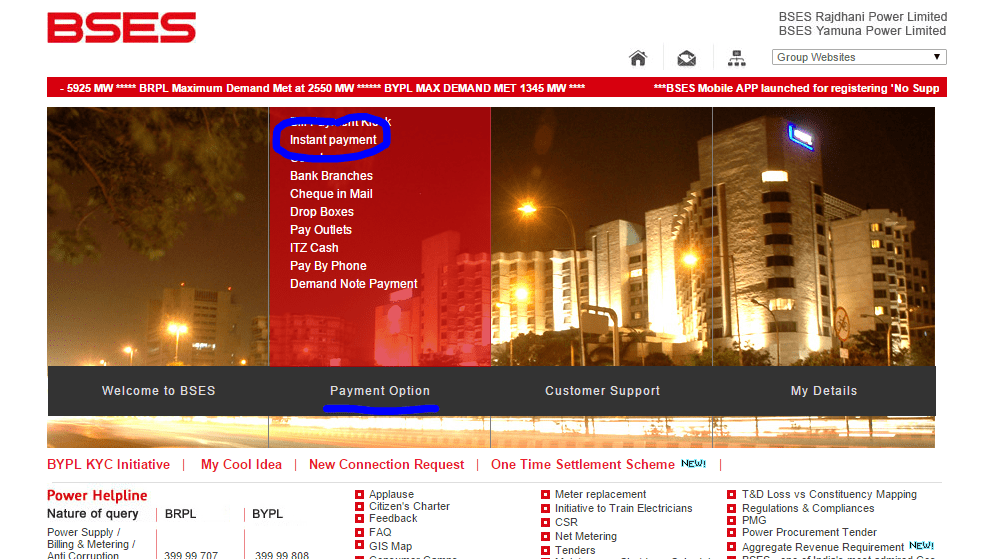The width and height of the screenshot is (992, 559).
Task: Open Drop Boxes link
Action: 321,212
